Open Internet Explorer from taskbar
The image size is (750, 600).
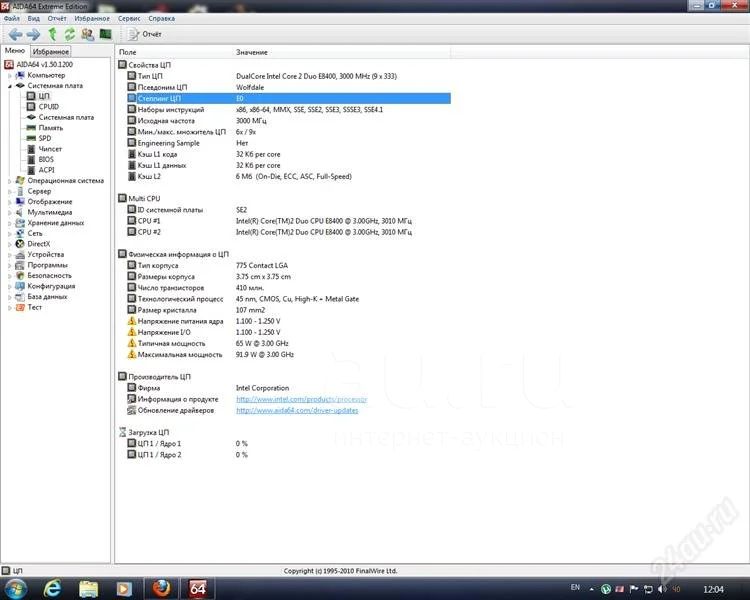point(53,589)
